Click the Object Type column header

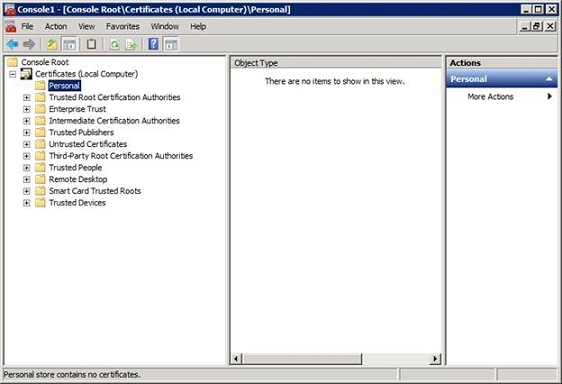pyautogui.click(x=336, y=63)
